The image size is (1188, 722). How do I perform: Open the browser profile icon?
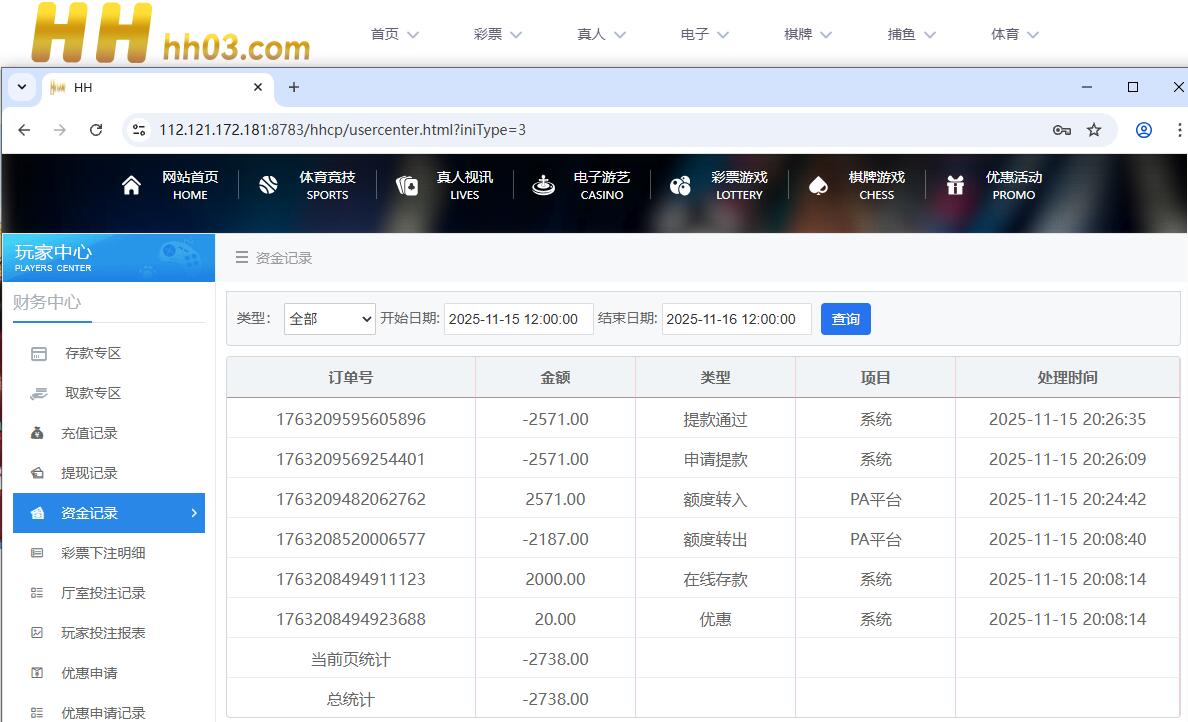point(1144,130)
